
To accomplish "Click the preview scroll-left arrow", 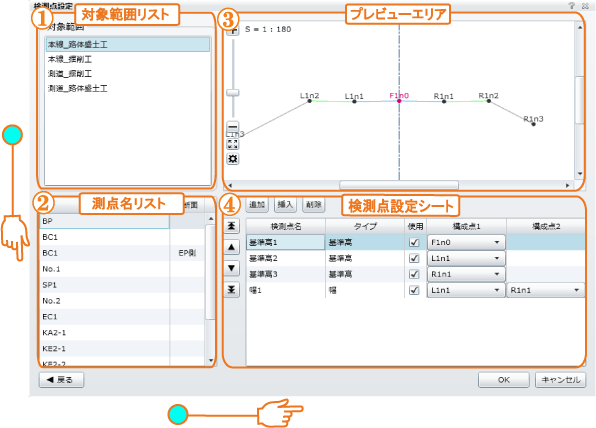I will click(x=230, y=185).
